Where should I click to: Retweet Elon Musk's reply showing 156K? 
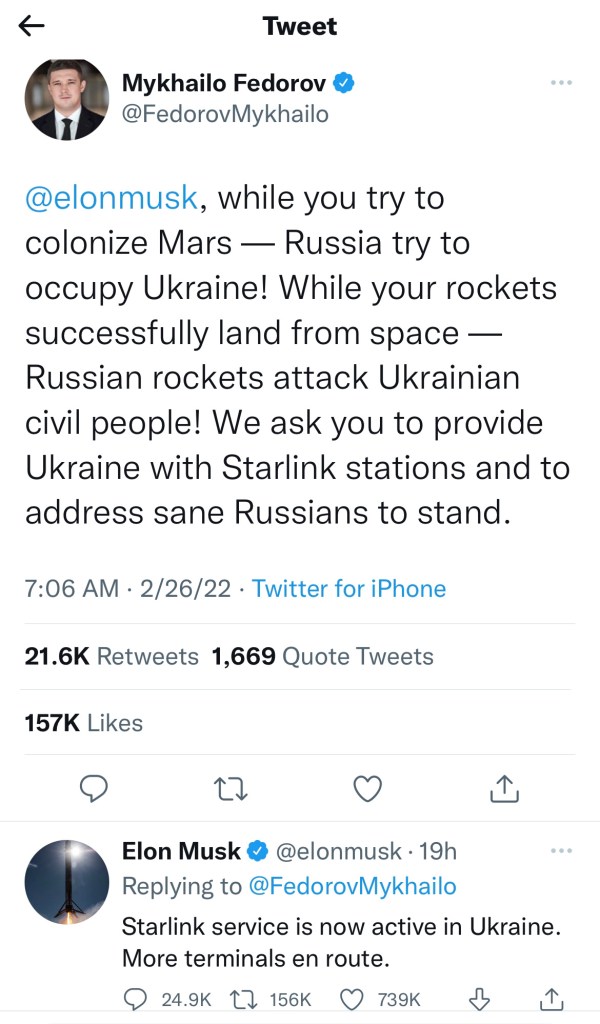coord(274,998)
